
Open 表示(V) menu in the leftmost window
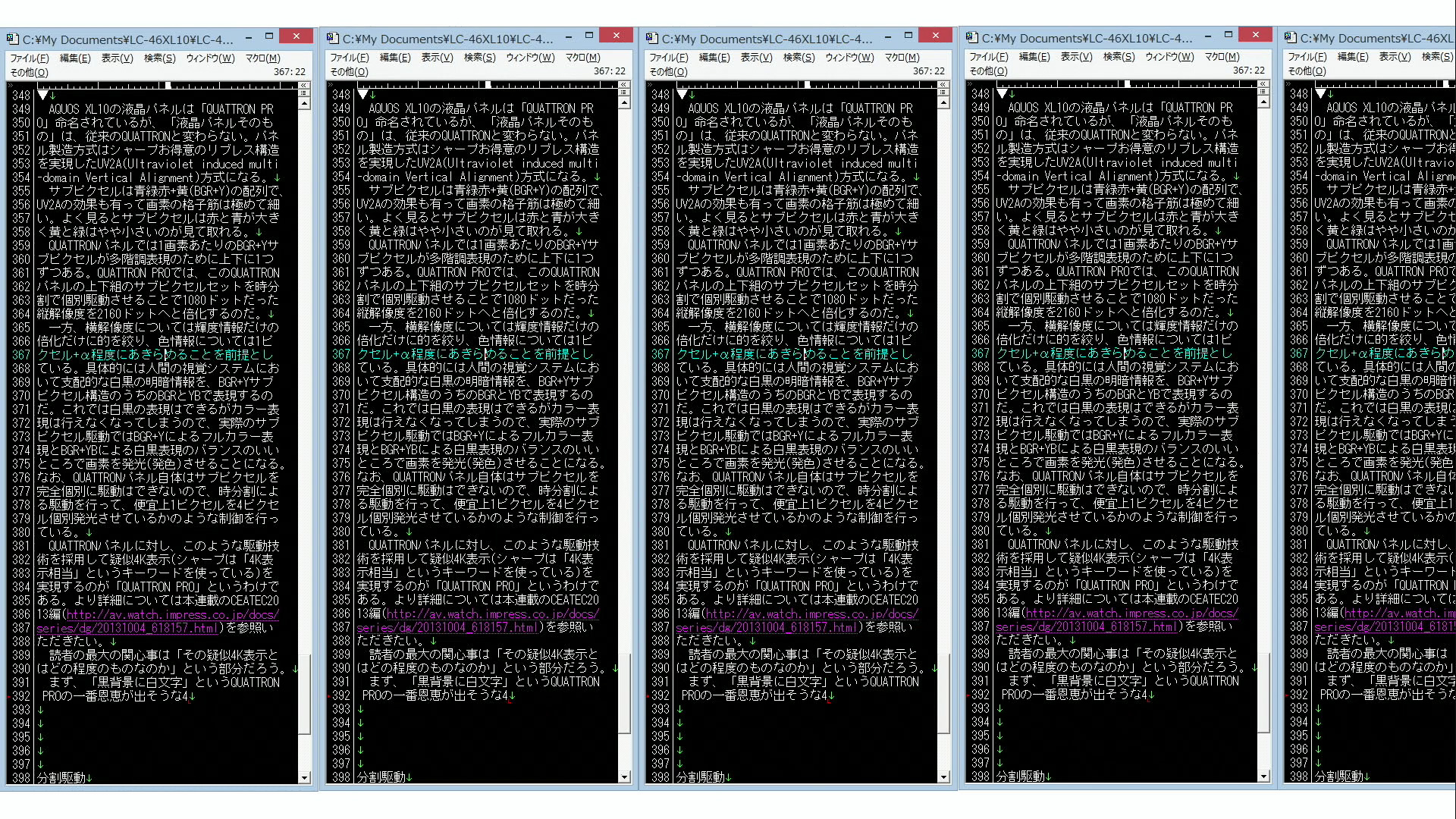[117, 58]
